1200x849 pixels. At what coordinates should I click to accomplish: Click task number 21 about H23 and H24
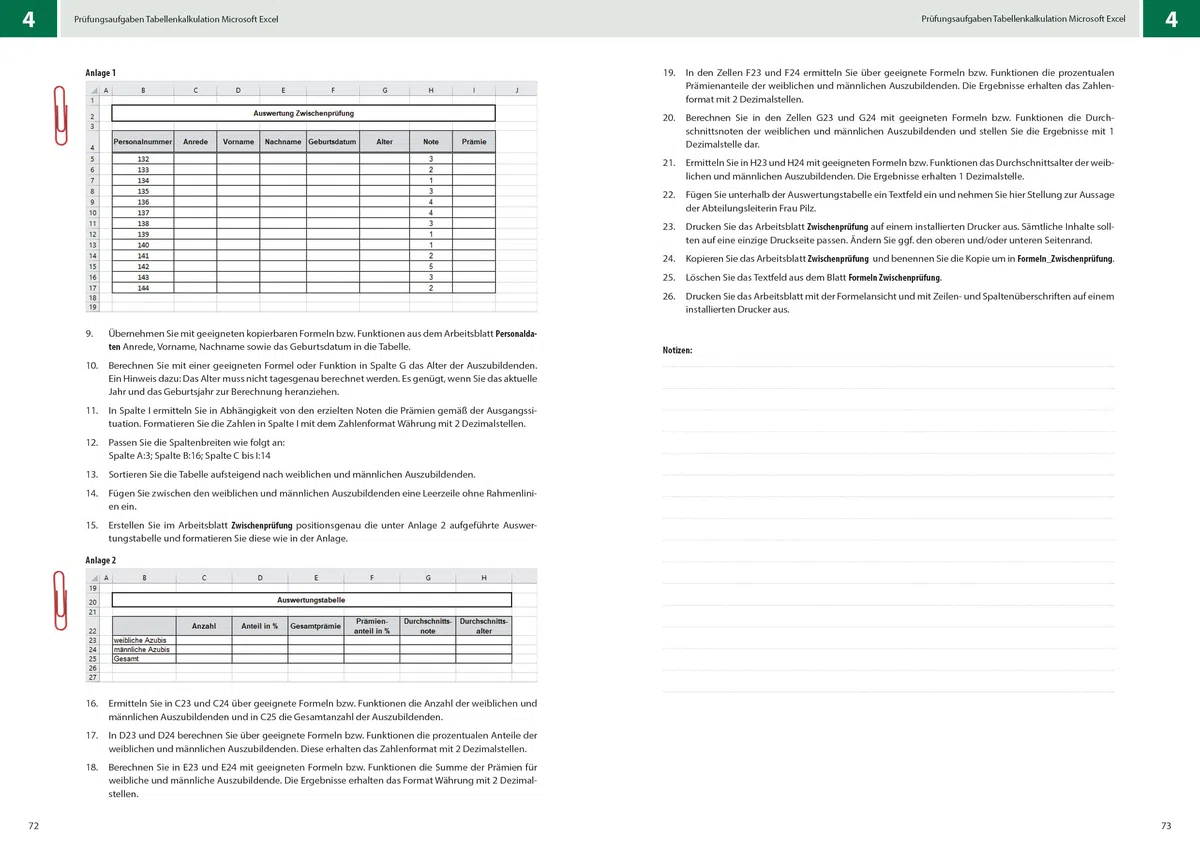(669, 162)
